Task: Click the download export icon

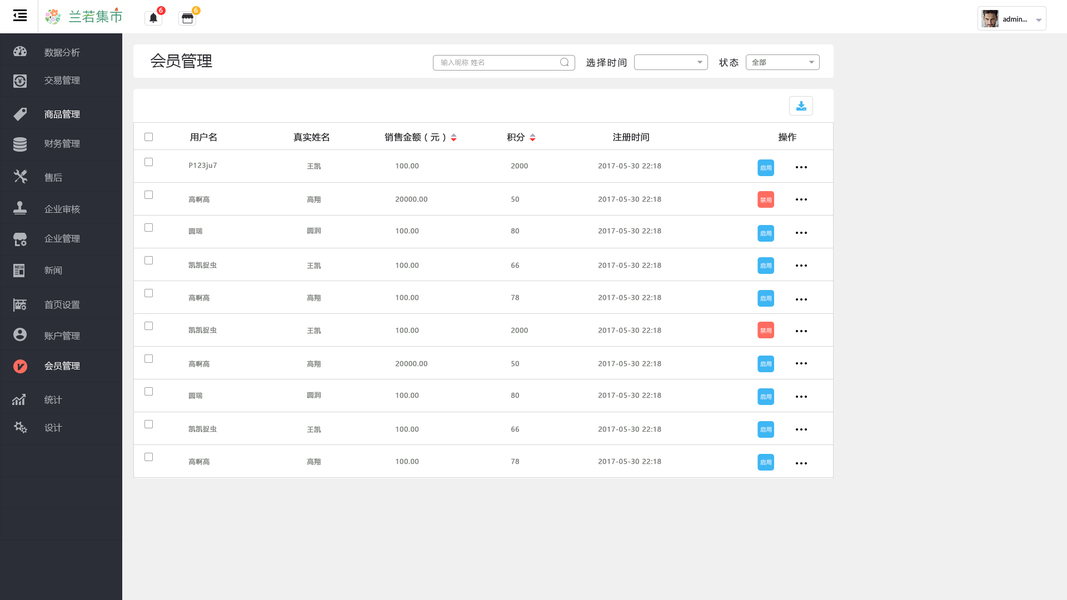Action: (801, 106)
